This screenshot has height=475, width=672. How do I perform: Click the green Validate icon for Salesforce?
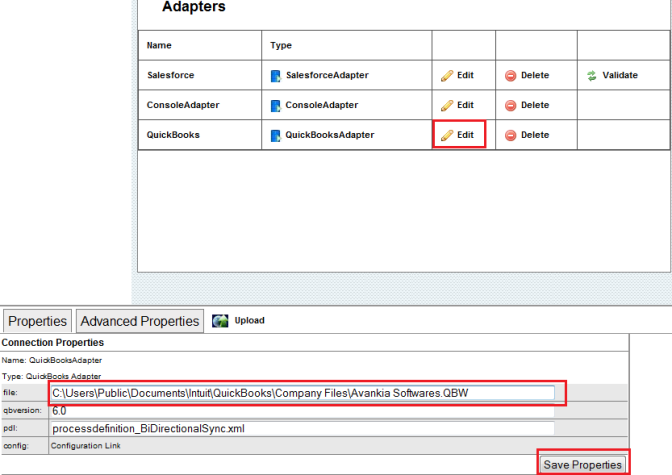coord(591,75)
